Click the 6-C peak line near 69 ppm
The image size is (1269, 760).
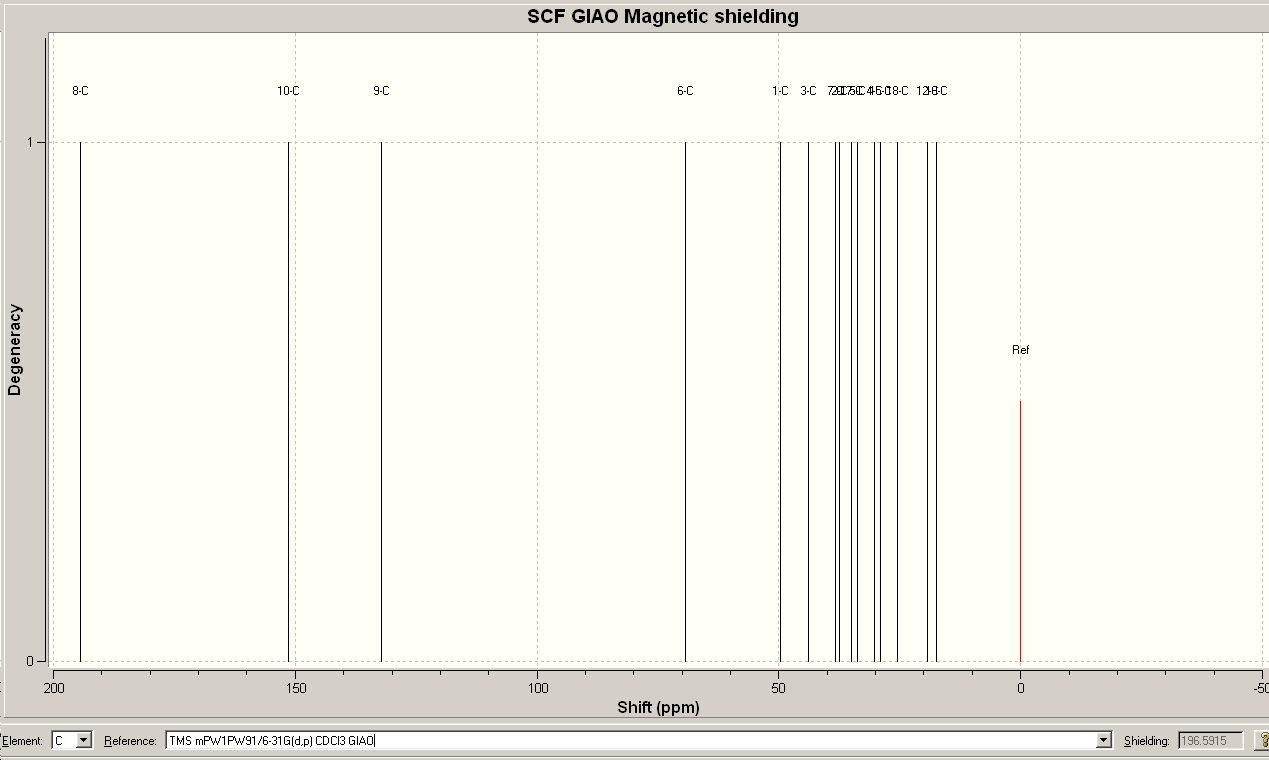point(685,400)
